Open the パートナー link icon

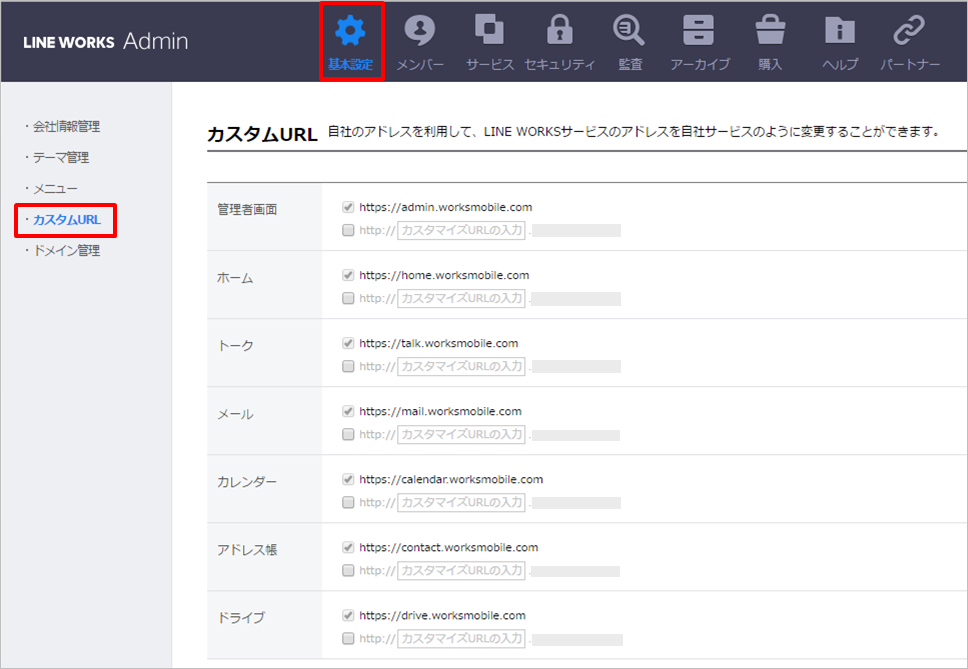point(909,32)
